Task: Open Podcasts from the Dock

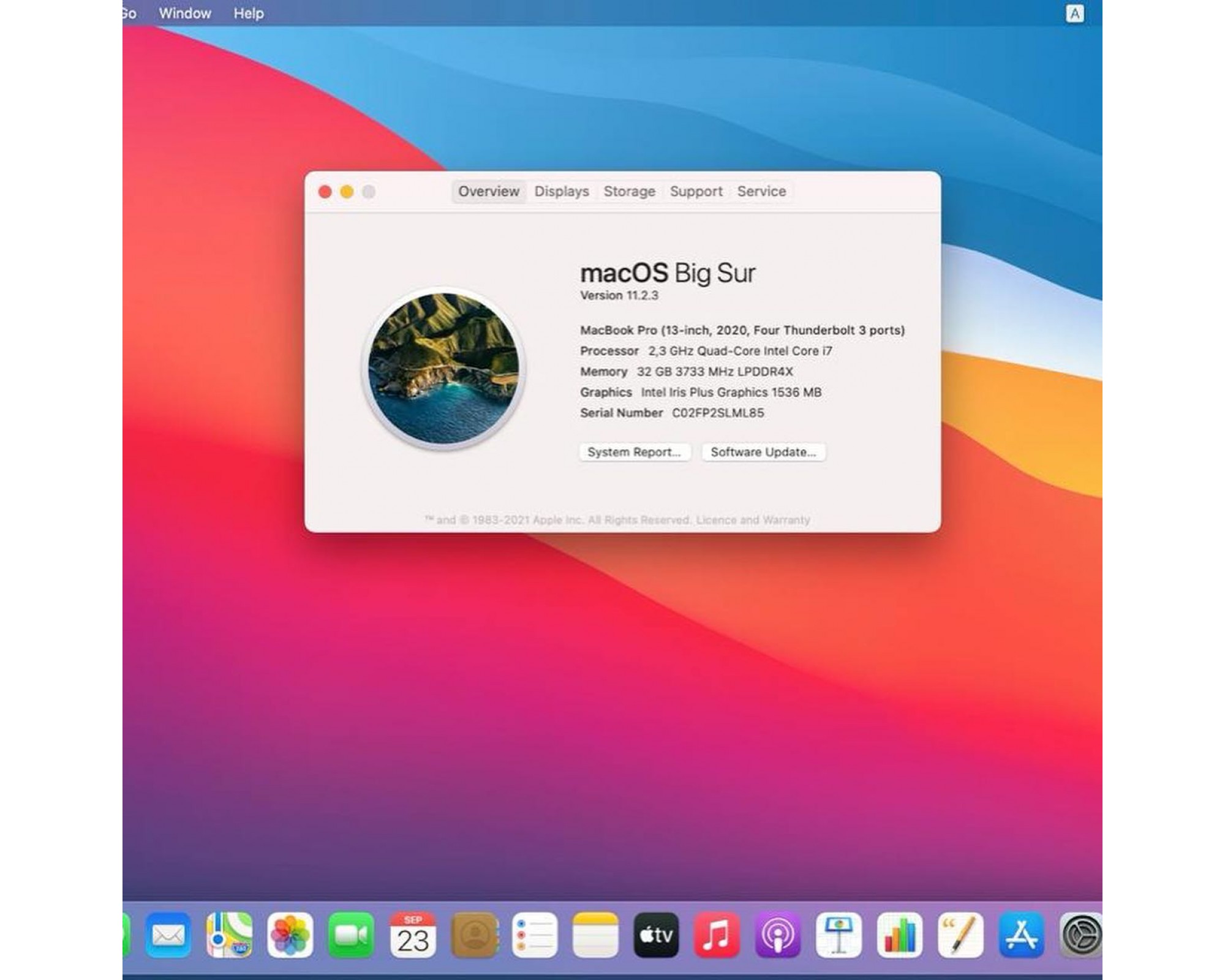Action: [x=778, y=935]
